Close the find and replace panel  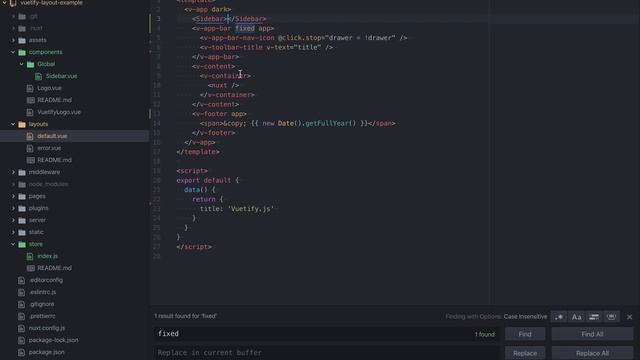point(630,317)
